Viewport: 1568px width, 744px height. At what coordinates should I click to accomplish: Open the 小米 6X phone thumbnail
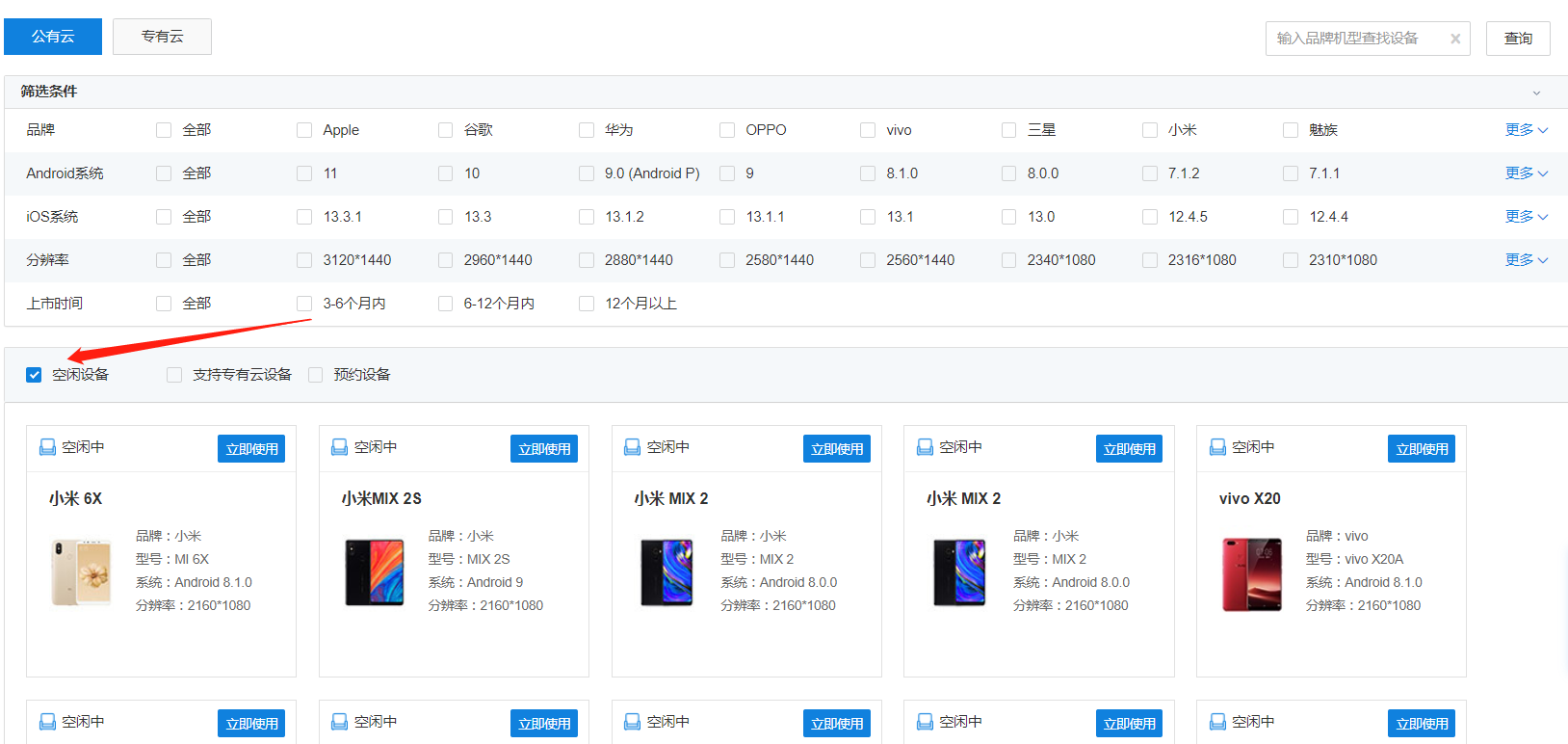click(x=82, y=573)
